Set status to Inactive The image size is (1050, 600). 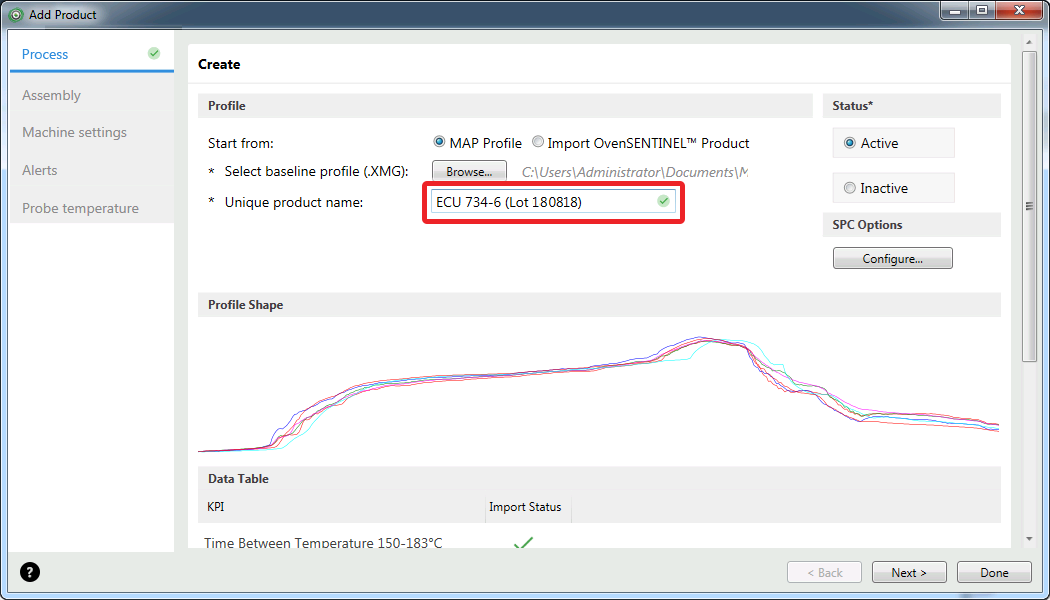pos(850,188)
